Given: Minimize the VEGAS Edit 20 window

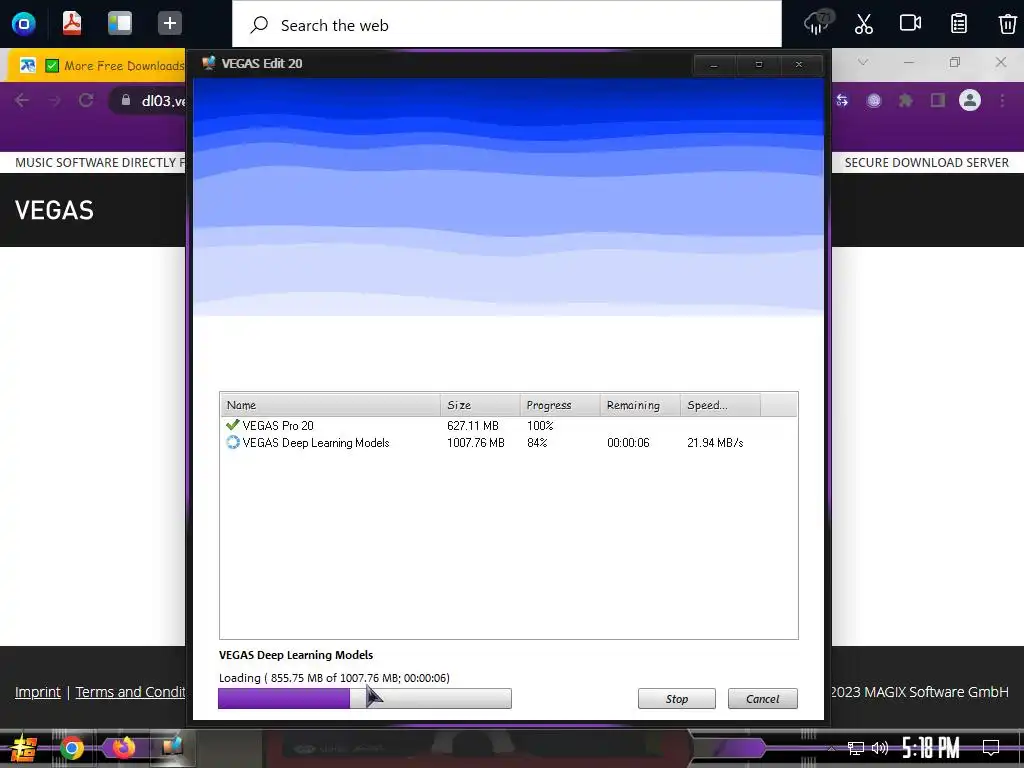Looking at the screenshot, I should point(714,65).
